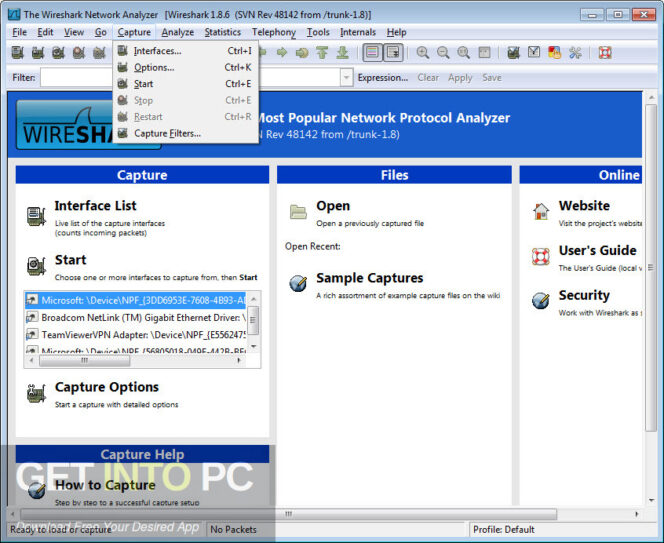Open Coloring Rules from the toolbar icon
Viewport: 664px width, 543px height.
pyautogui.click(x=554, y=53)
